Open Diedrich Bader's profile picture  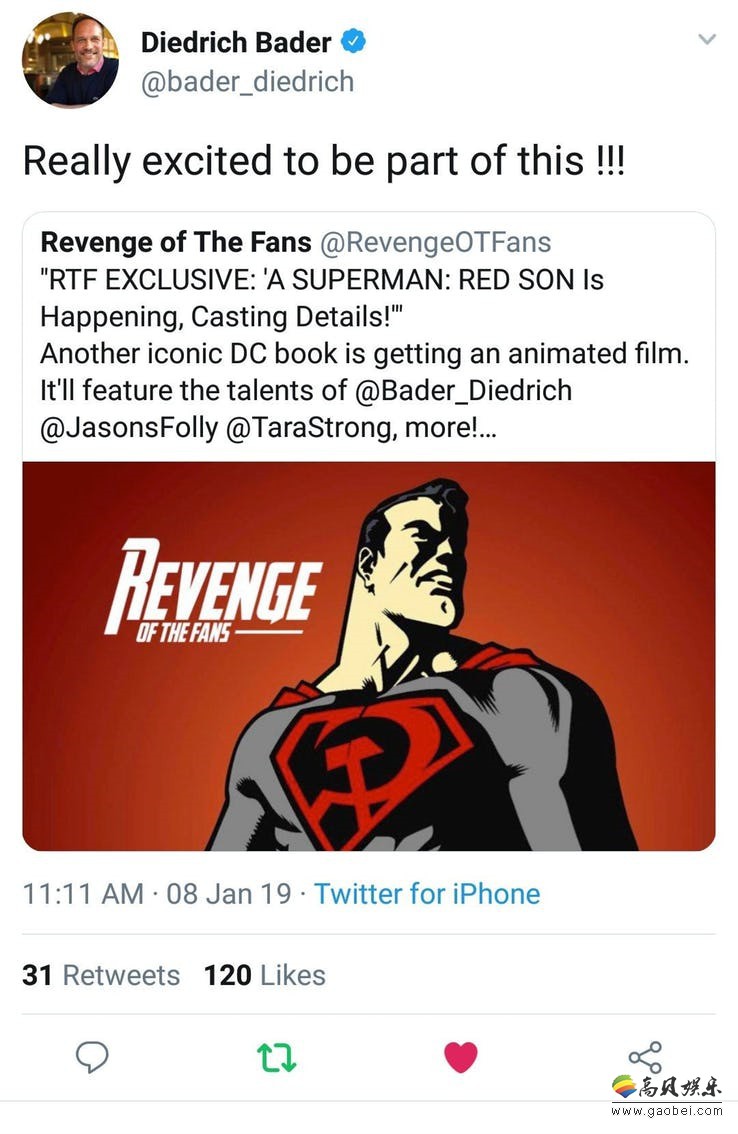70,59
